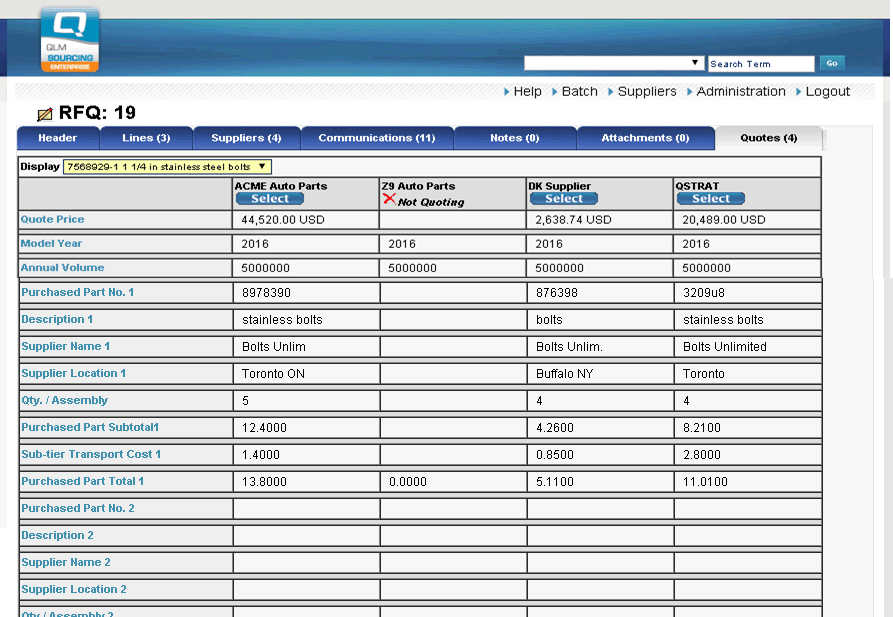Screen dimensions: 893x617
Task: Click the RFQ edit pencil icon
Action: [x=44, y=115]
